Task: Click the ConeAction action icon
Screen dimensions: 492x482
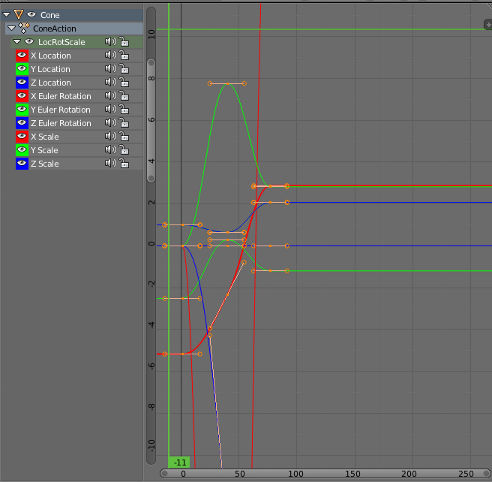Action: tap(24, 28)
